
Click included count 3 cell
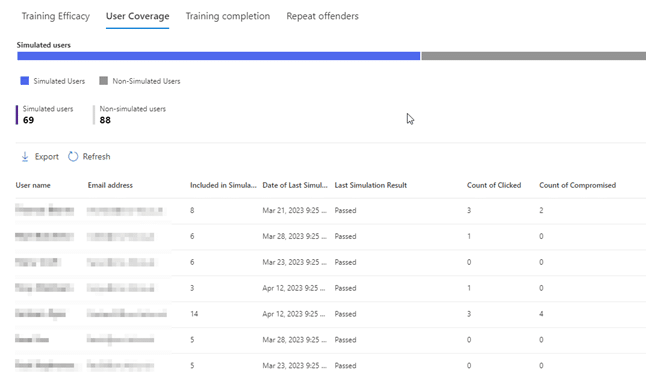(192, 288)
